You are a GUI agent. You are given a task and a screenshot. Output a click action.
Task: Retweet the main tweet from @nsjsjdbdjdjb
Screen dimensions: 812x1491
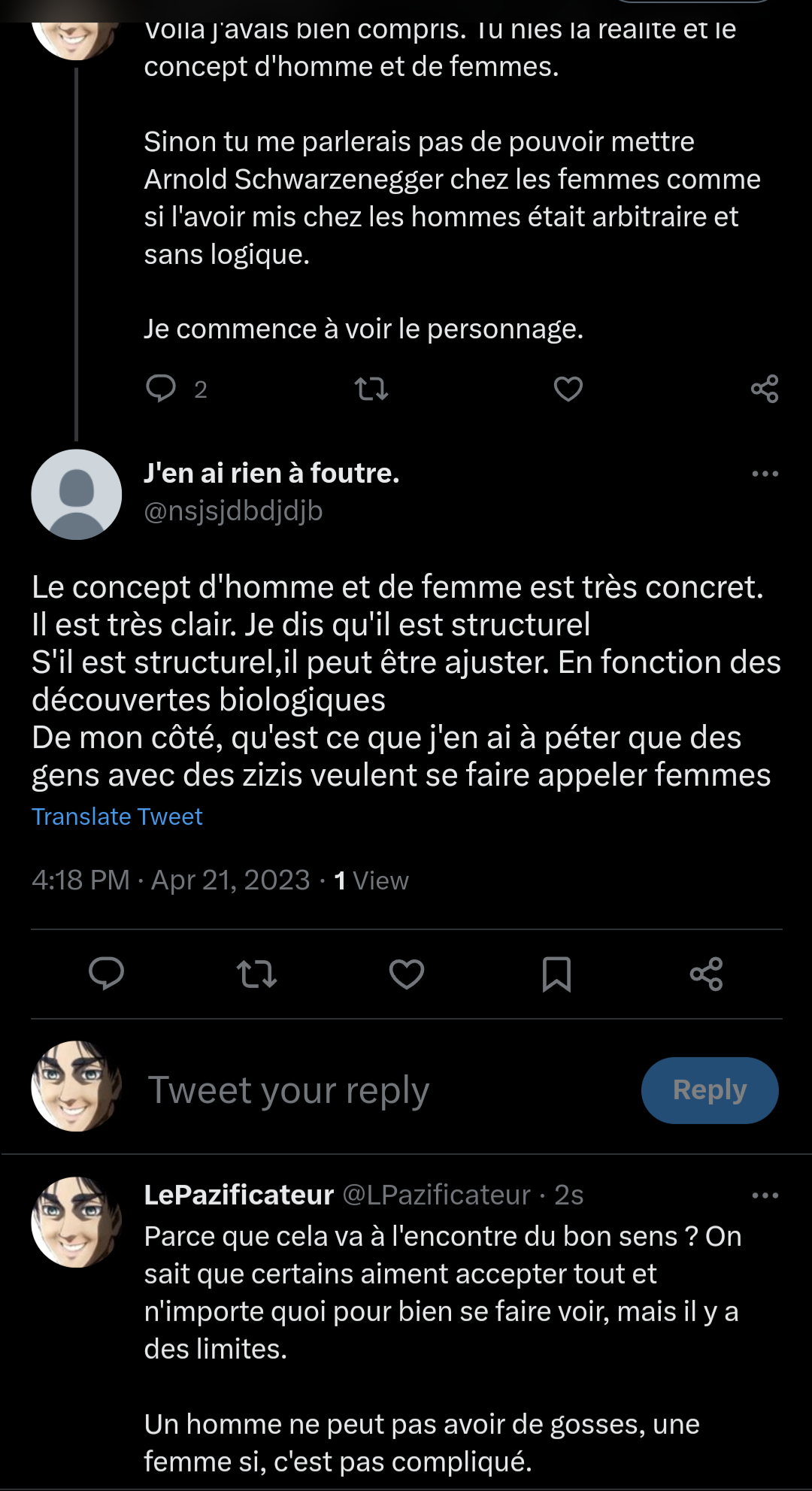pyautogui.click(x=256, y=974)
